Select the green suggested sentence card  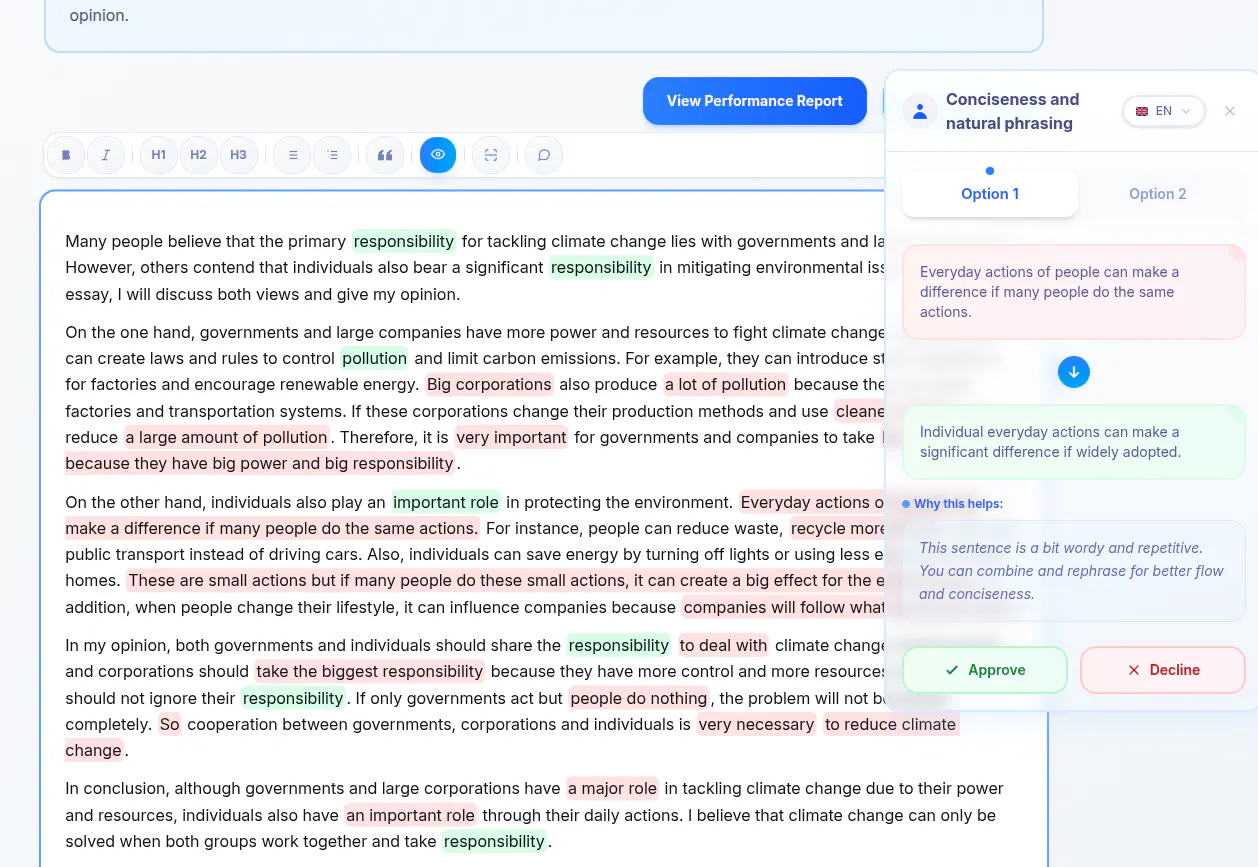pos(1074,442)
